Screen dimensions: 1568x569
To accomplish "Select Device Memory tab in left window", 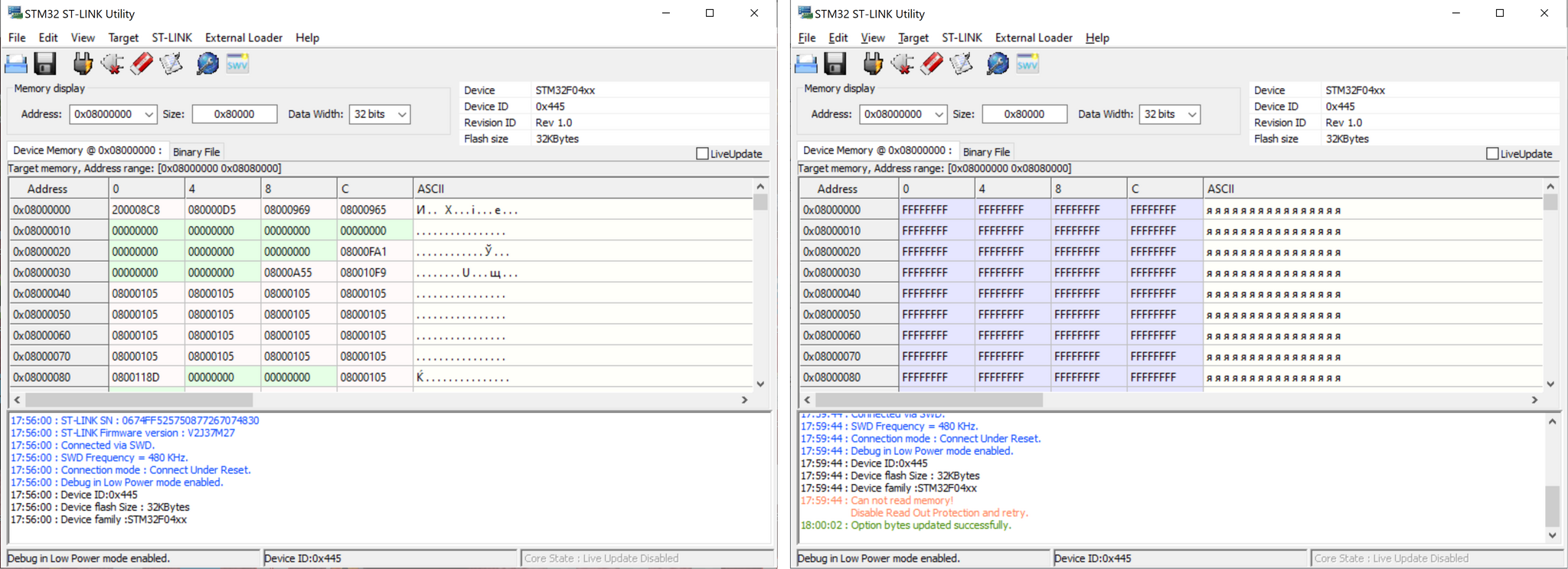I will (87, 150).
